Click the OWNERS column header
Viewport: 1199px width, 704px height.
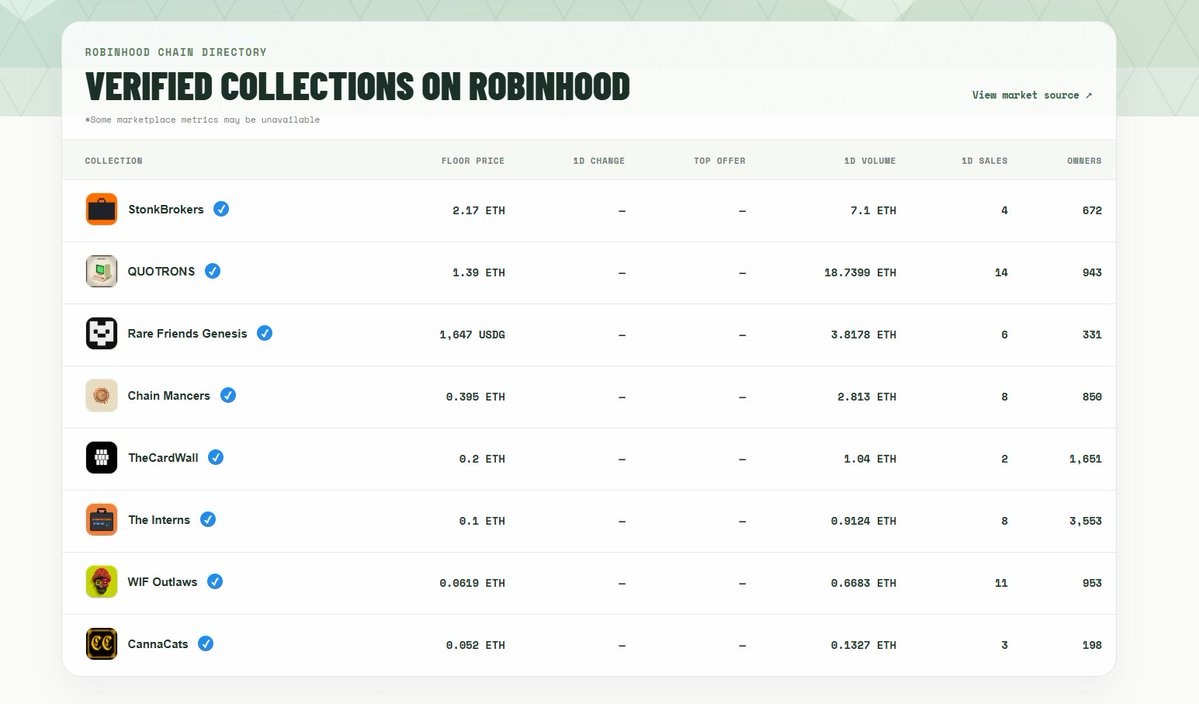tap(1084, 161)
